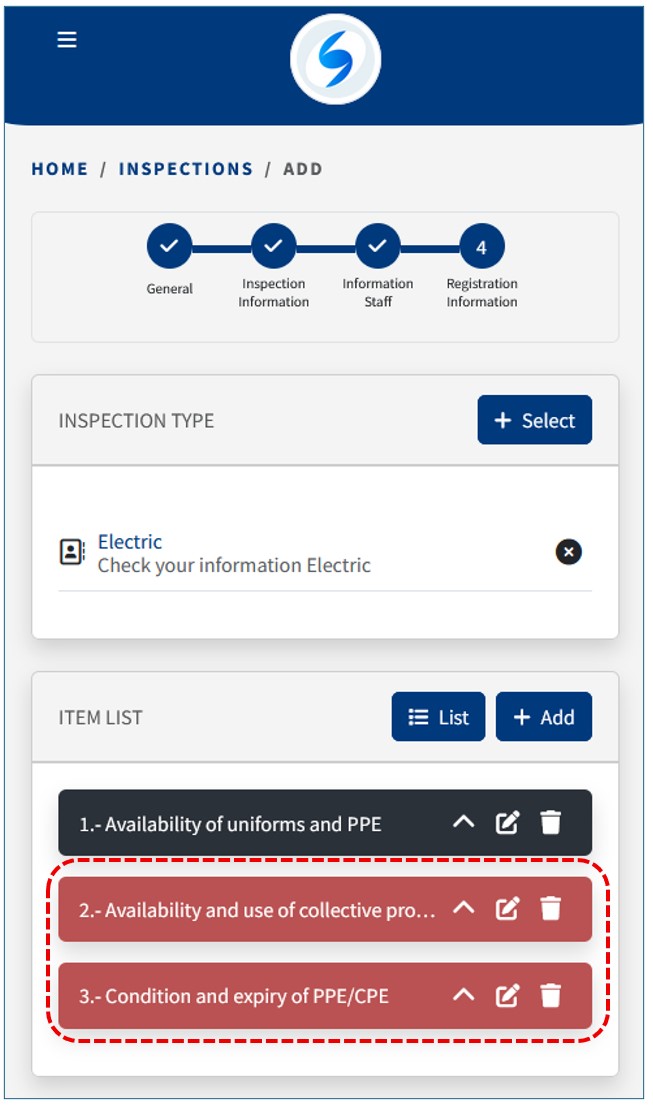
Task: Jump to the General step
Action: point(170,246)
